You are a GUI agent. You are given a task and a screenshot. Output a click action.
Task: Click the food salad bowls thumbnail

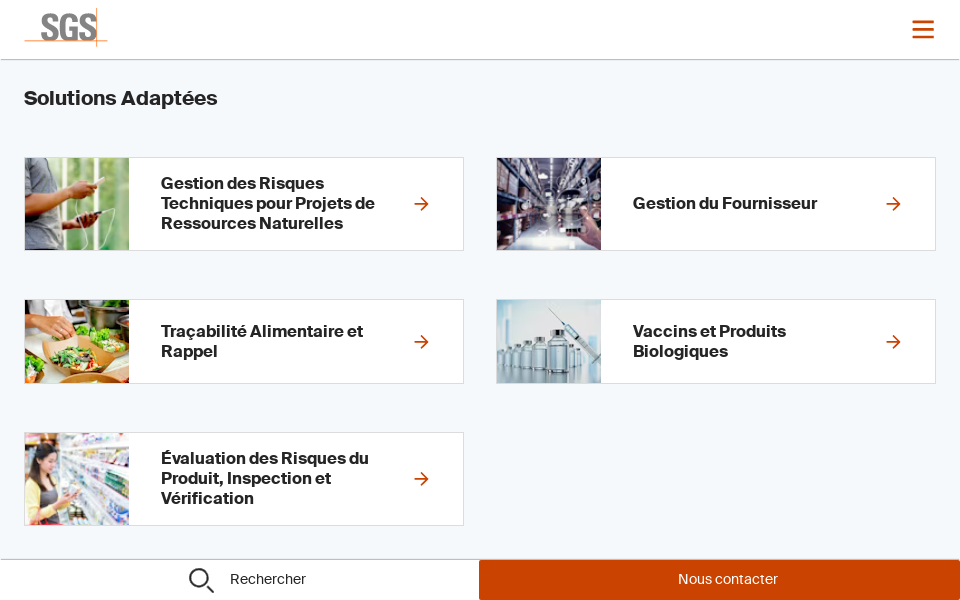tap(77, 342)
